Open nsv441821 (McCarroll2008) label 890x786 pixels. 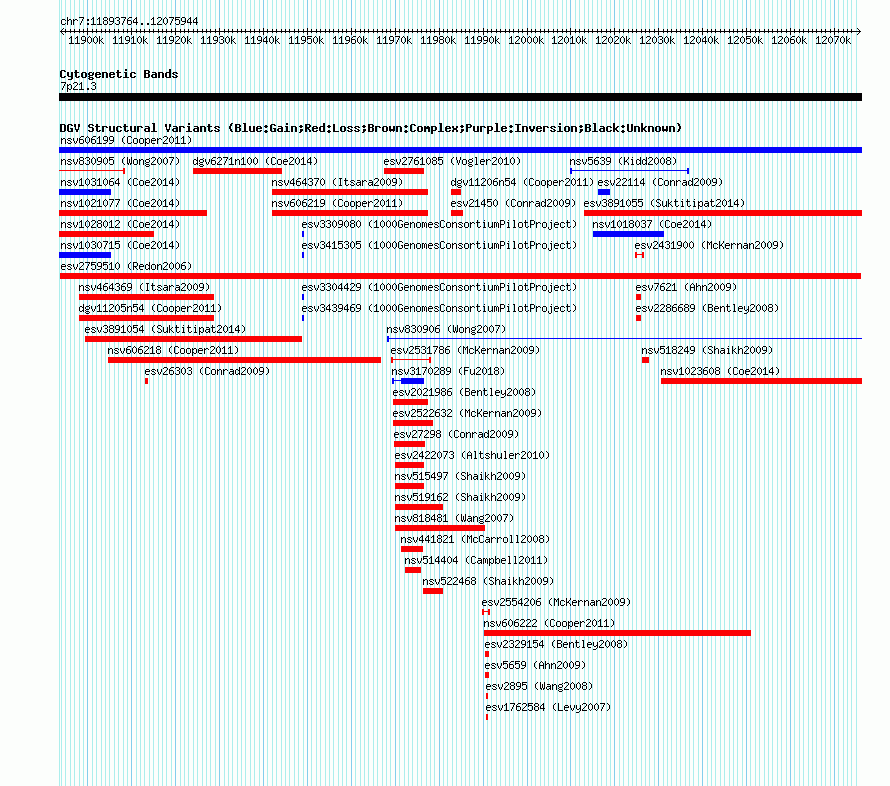pyautogui.click(x=475, y=539)
